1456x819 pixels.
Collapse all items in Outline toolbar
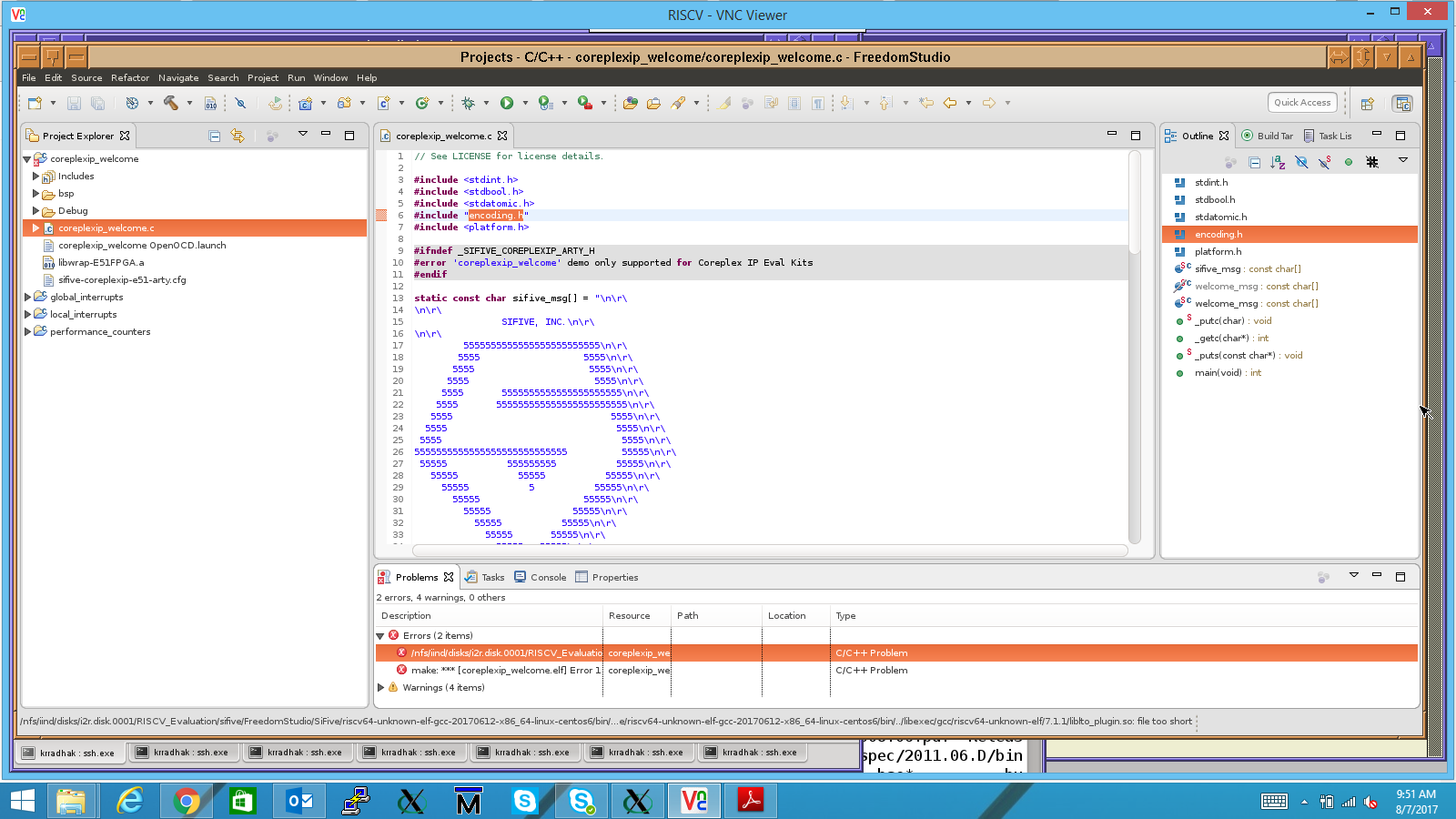[x=1255, y=162]
